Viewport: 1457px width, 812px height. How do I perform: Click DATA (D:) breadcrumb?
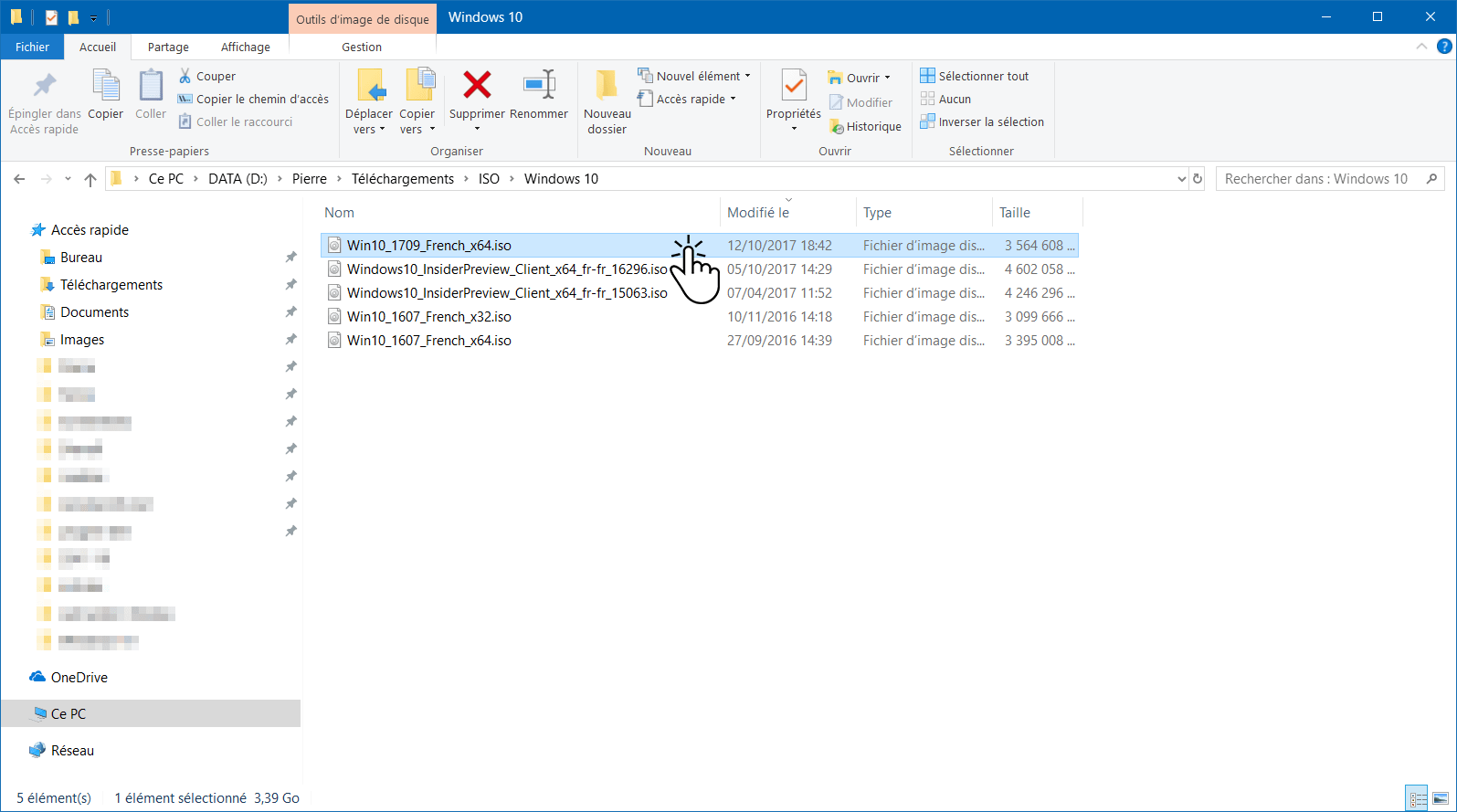click(238, 179)
